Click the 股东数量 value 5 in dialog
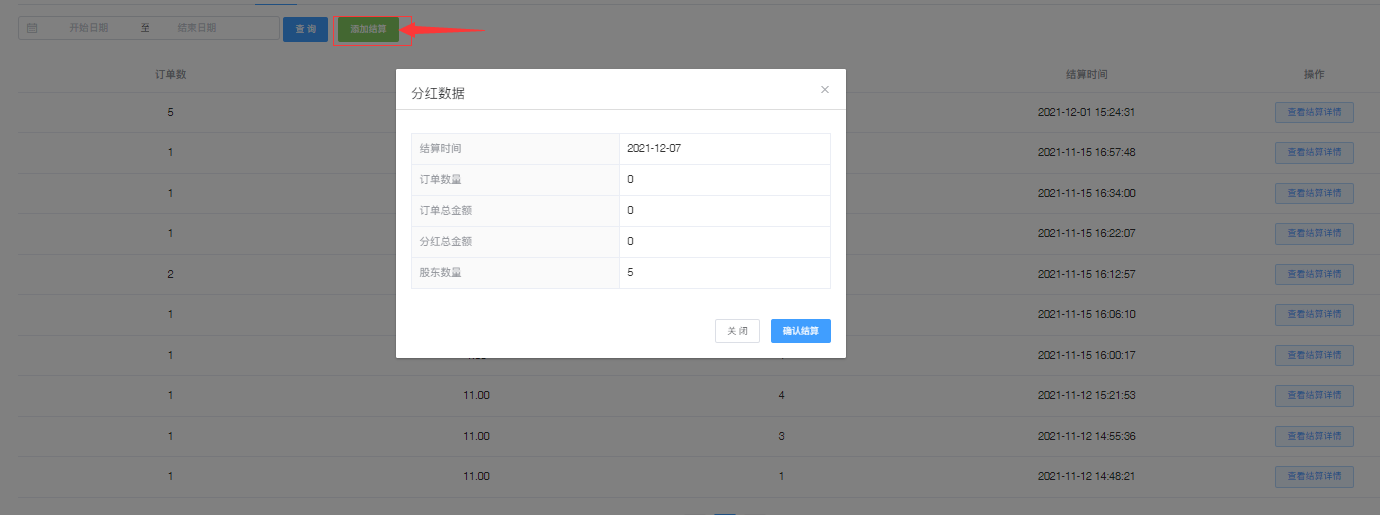This screenshot has height=515, width=1380. coord(630,272)
